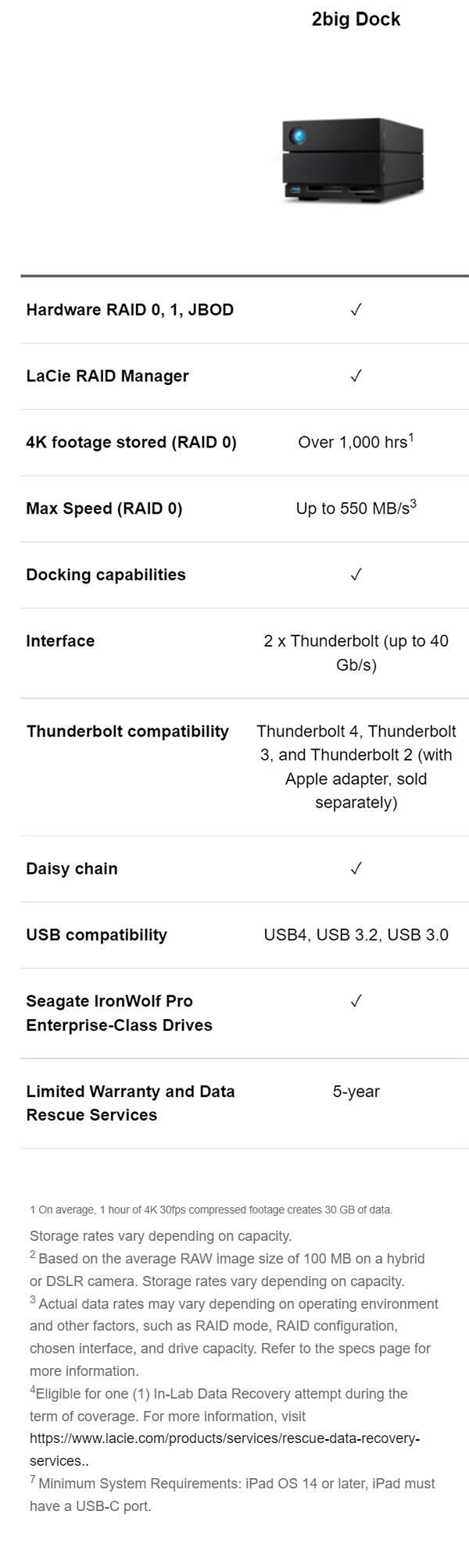Click checkmark in Daisy chain row
The width and height of the screenshot is (469, 1568).
pyautogui.click(x=356, y=868)
